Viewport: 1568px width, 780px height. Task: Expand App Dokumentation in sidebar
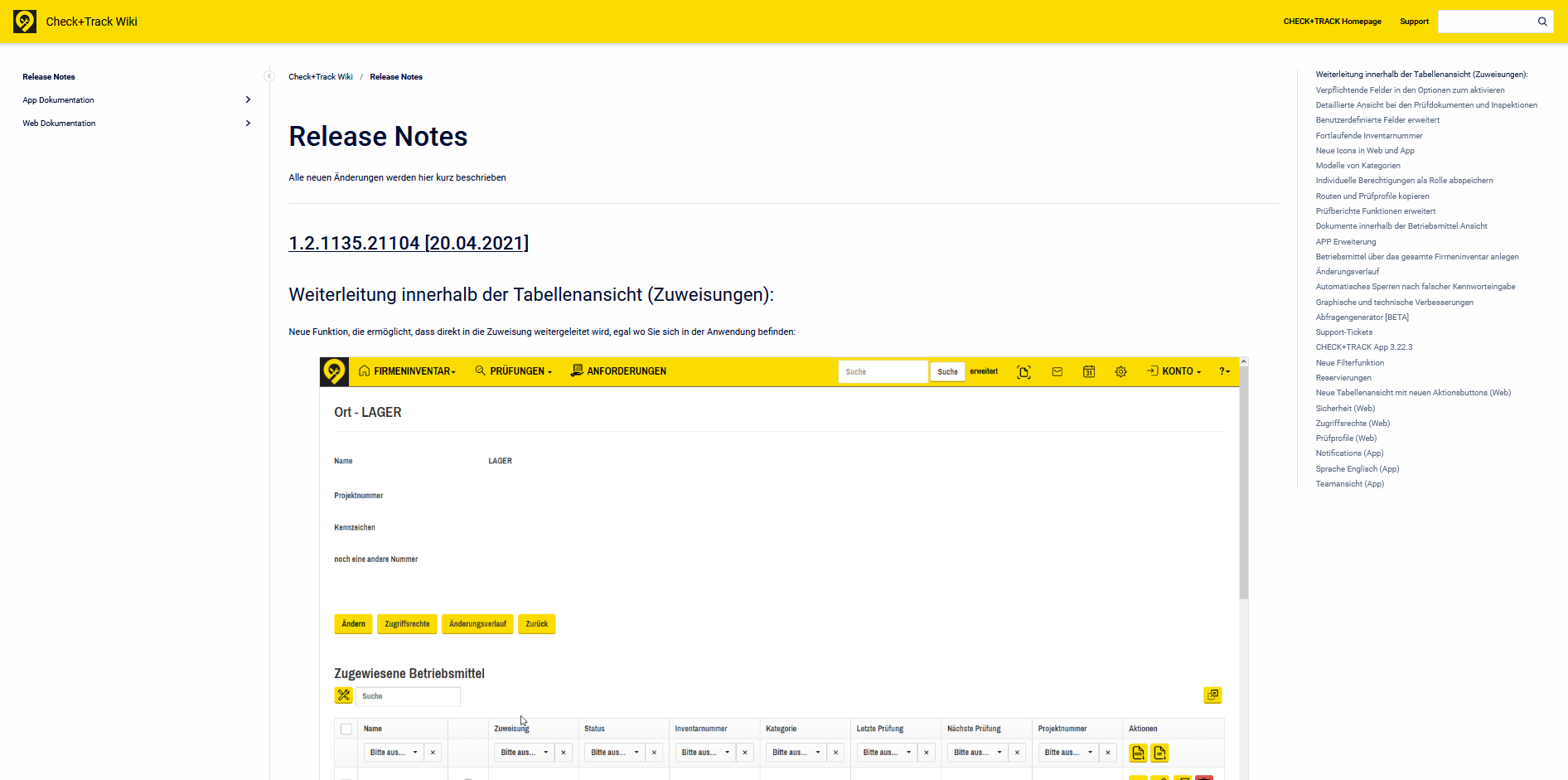point(248,99)
